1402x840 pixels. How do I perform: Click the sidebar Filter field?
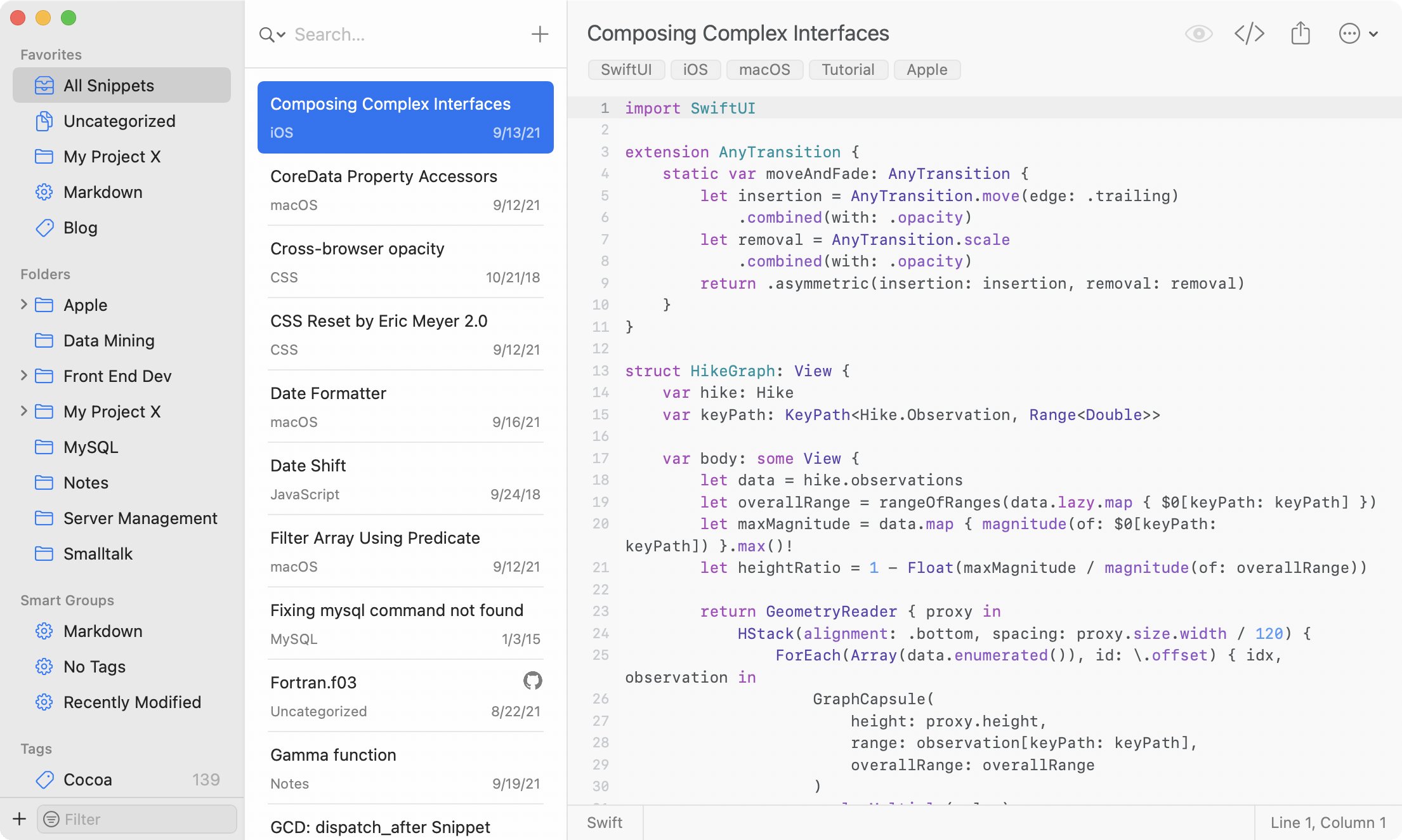[146, 819]
